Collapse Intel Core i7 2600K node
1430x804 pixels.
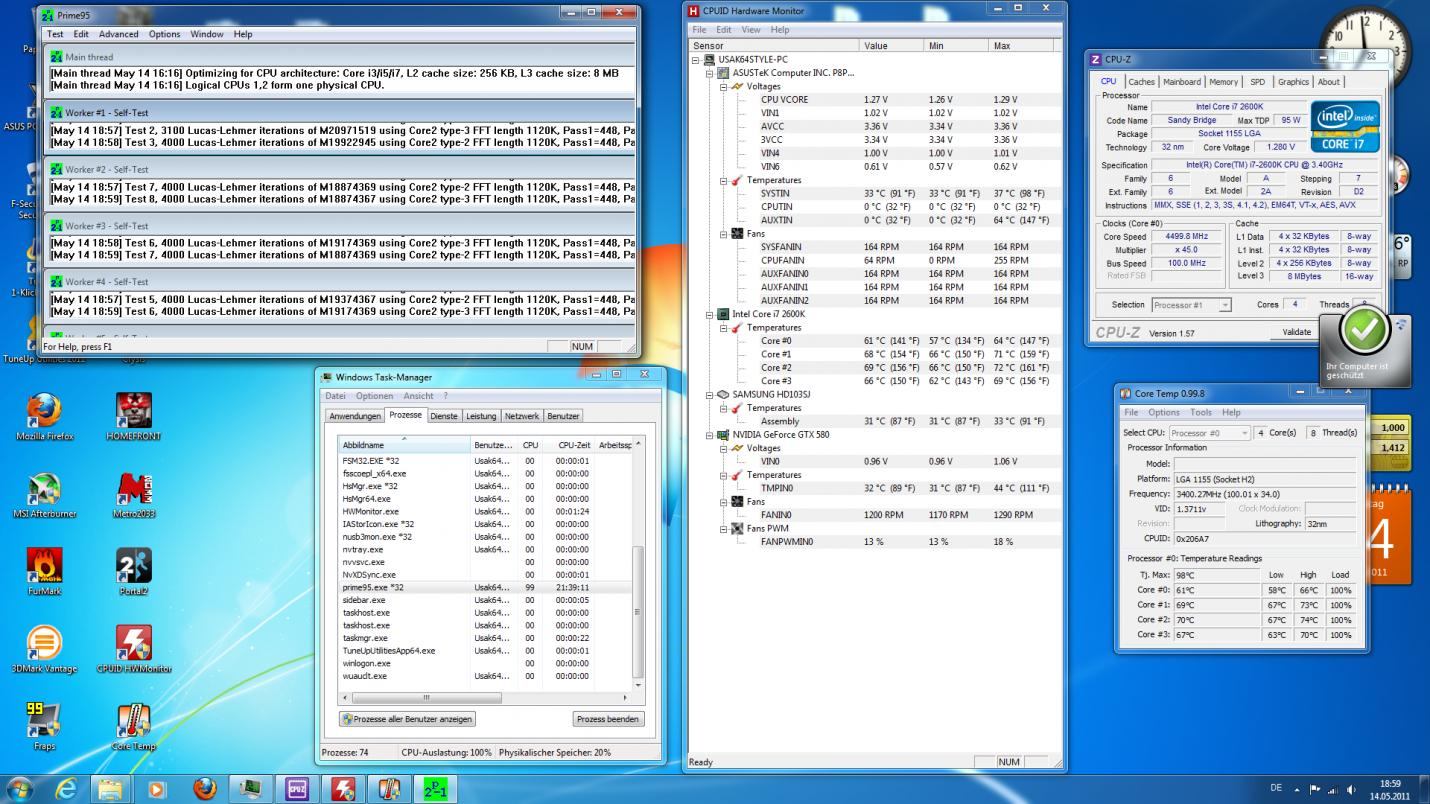click(711, 314)
